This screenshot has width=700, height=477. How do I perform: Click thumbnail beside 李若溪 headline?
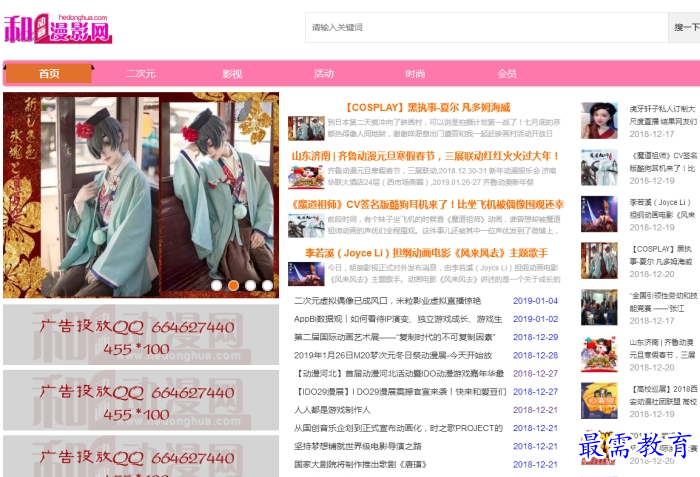(x=306, y=274)
